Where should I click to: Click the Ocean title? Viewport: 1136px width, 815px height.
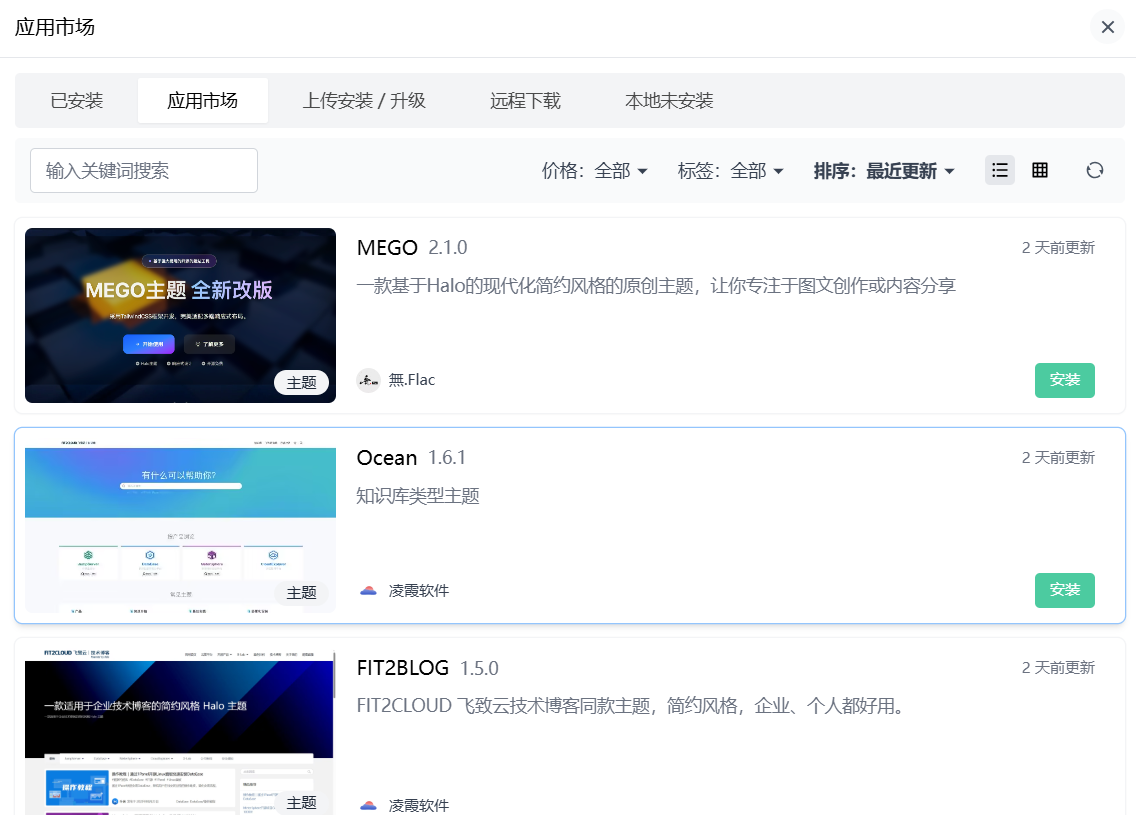387,458
